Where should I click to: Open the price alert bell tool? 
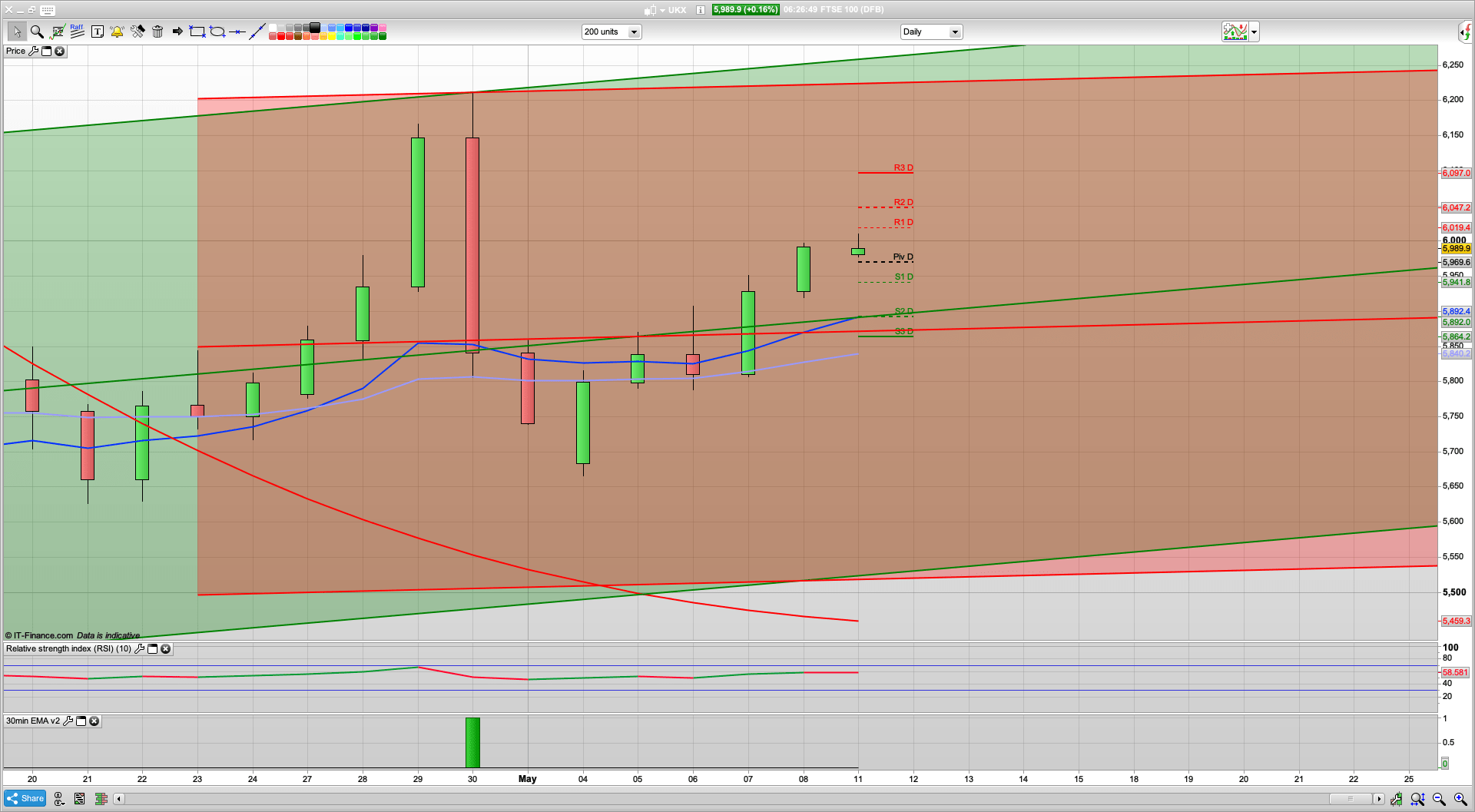pyautogui.click(x=117, y=31)
